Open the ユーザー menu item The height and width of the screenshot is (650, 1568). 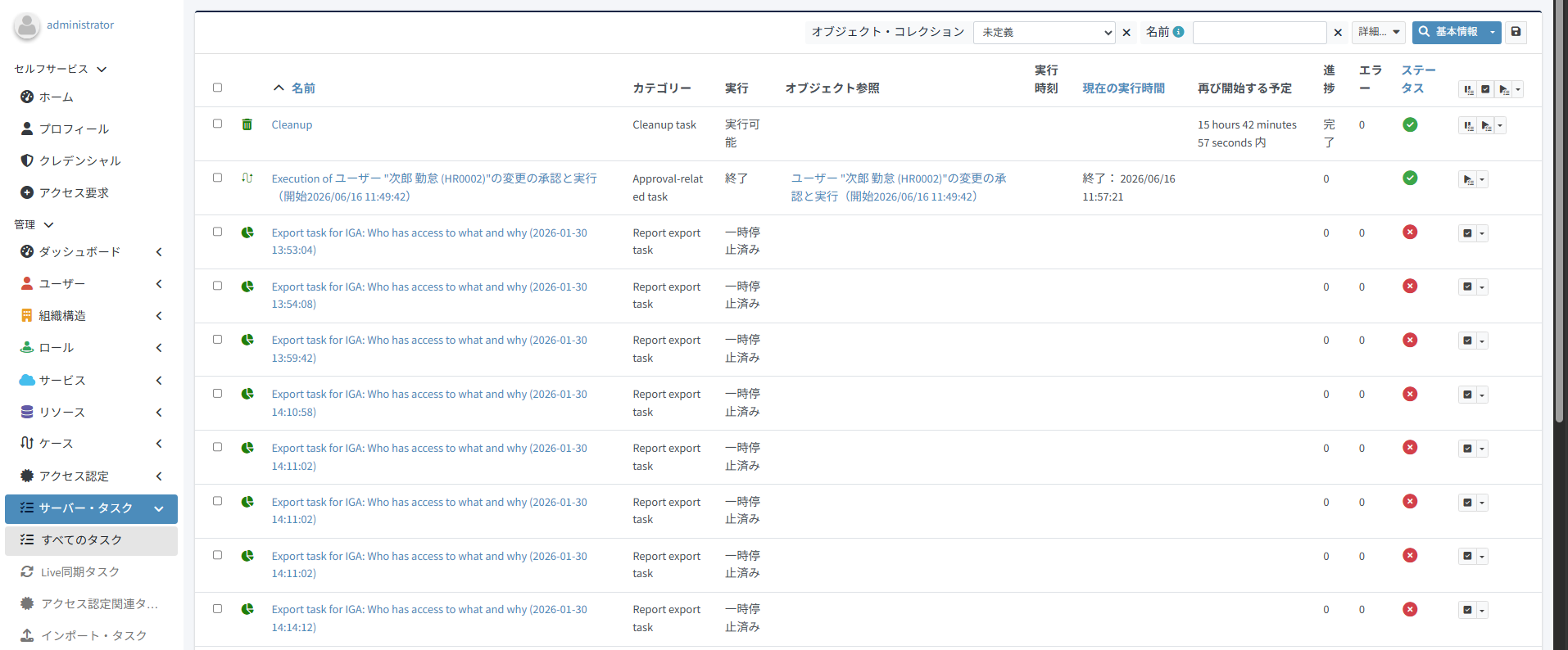coord(91,283)
